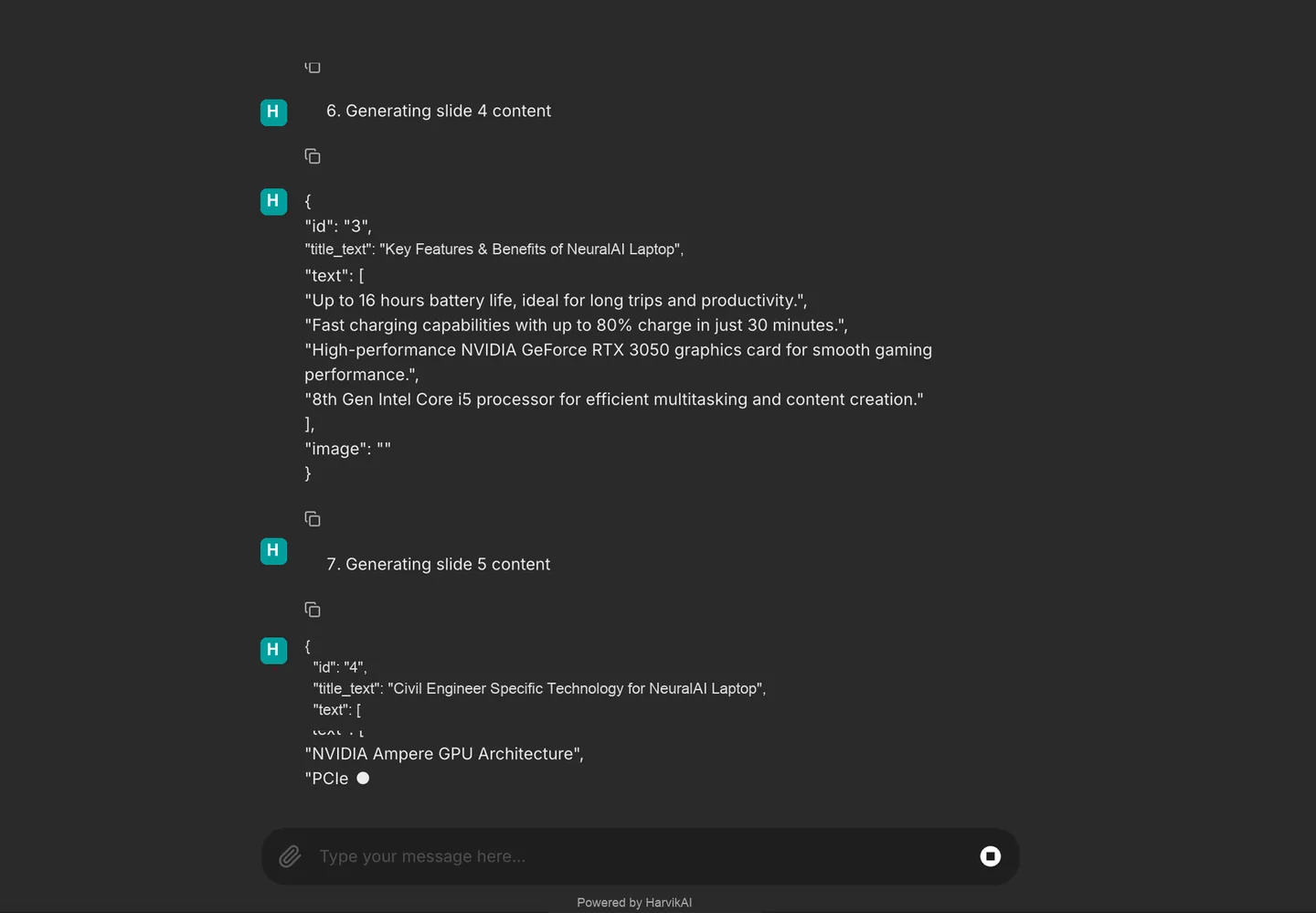Copy the slide id "3" JSON message
The width and height of the screenshot is (1316, 913).
click(x=313, y=519)
